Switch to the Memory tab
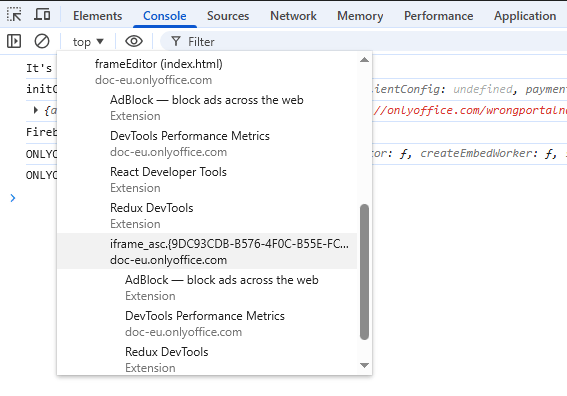 (360, 16)
